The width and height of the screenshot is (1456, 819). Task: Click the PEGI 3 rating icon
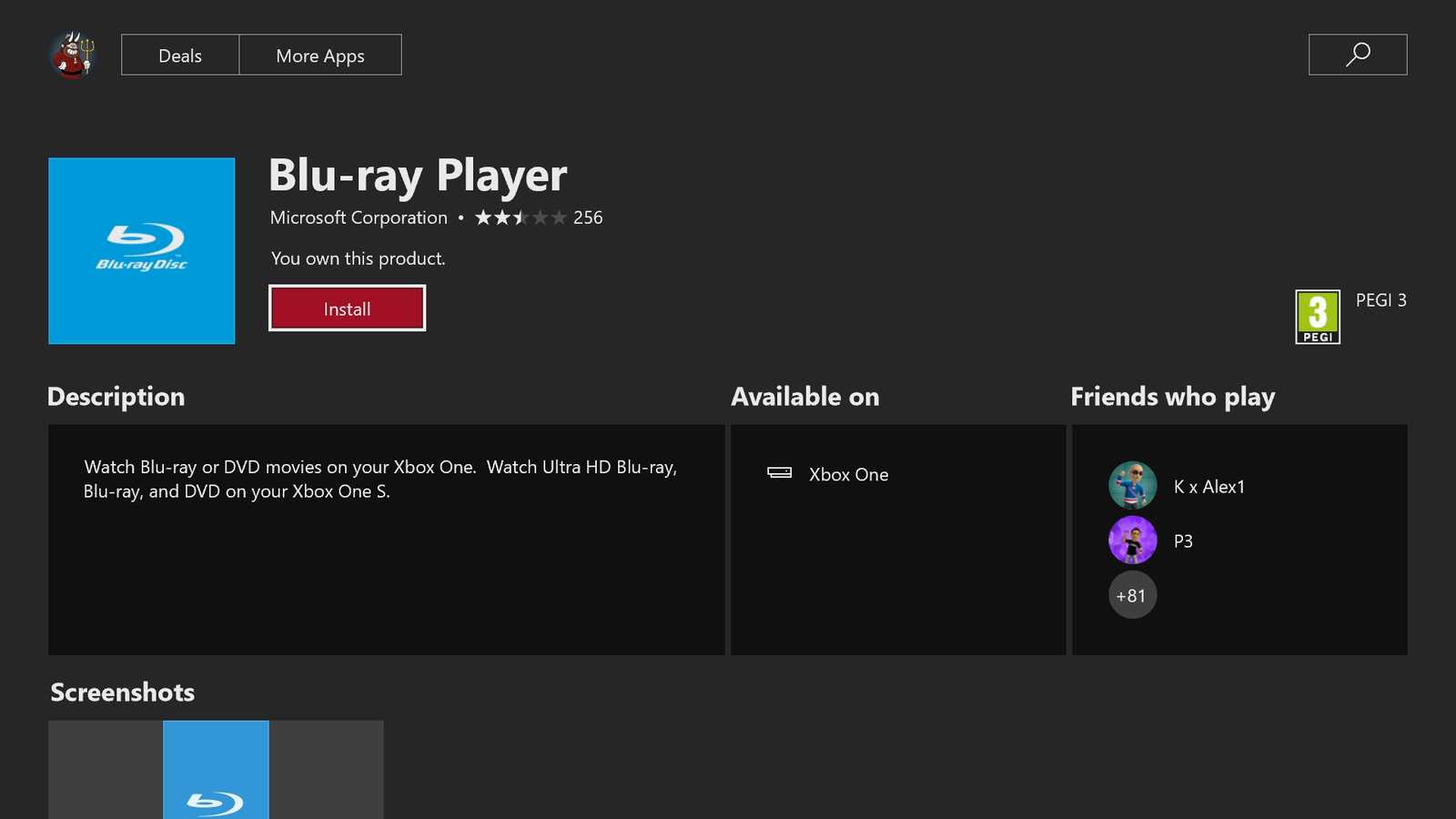1317,316
